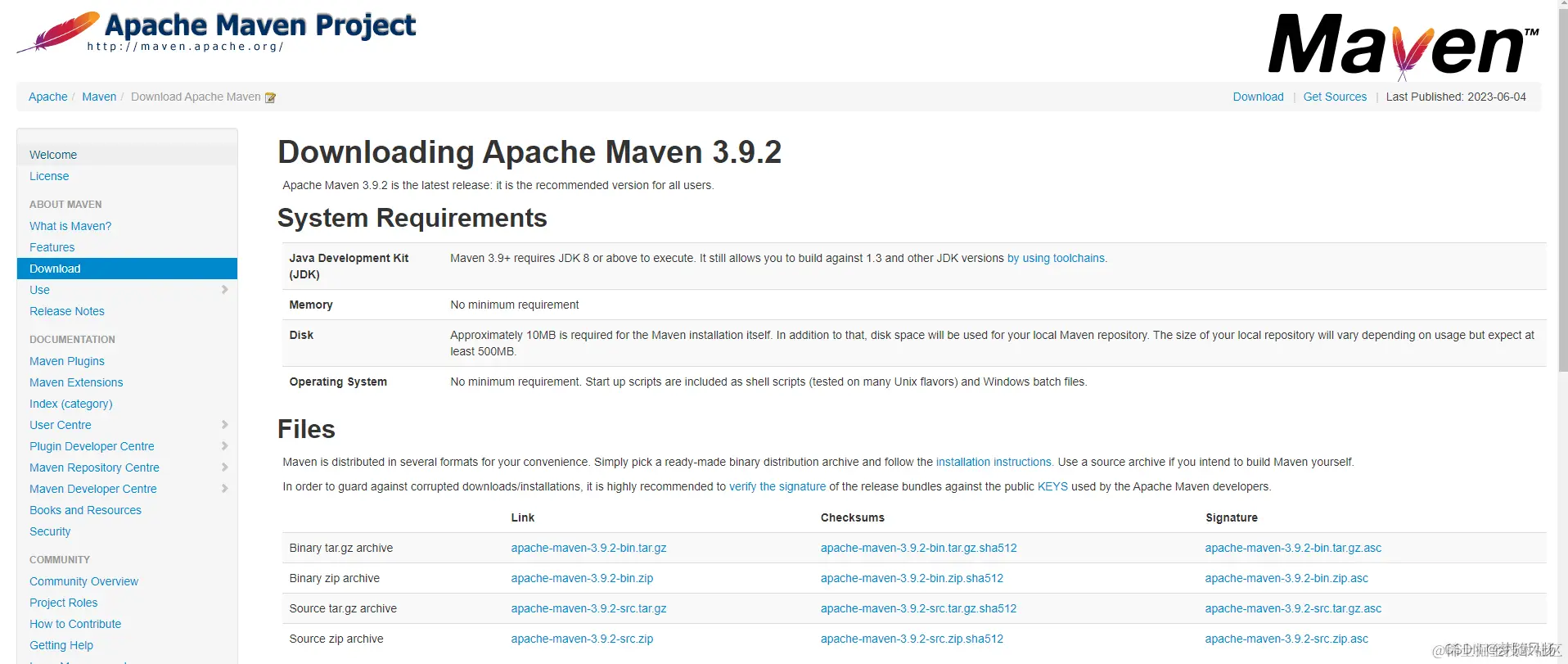
Task: Click the 'Signature' column header
Action: [1231, 517]
